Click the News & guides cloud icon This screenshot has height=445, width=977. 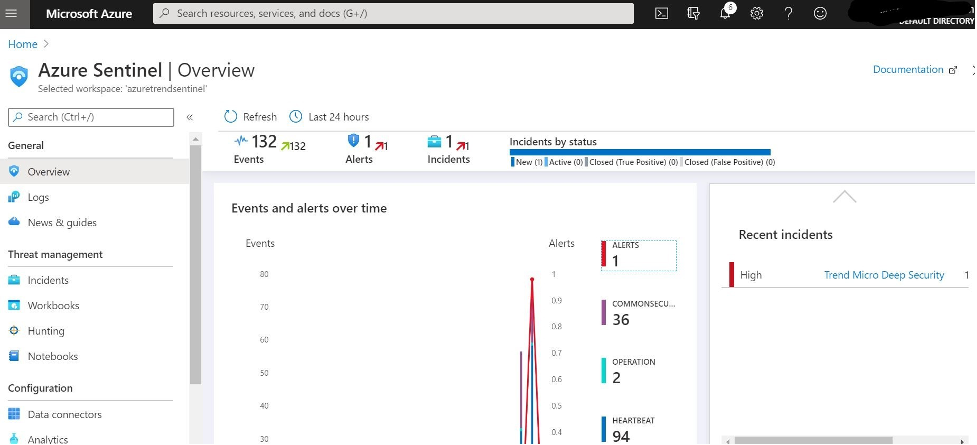(14, 222)
